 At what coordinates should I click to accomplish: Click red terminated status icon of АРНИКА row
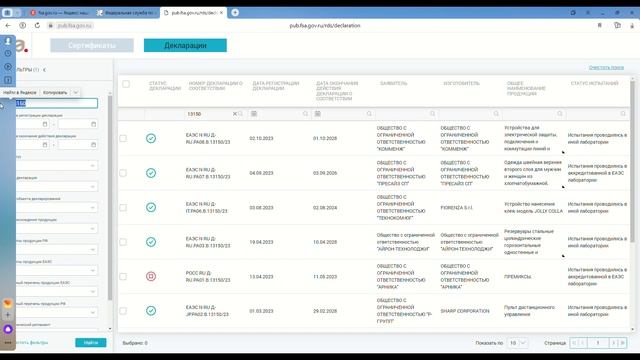pos(151,276)
